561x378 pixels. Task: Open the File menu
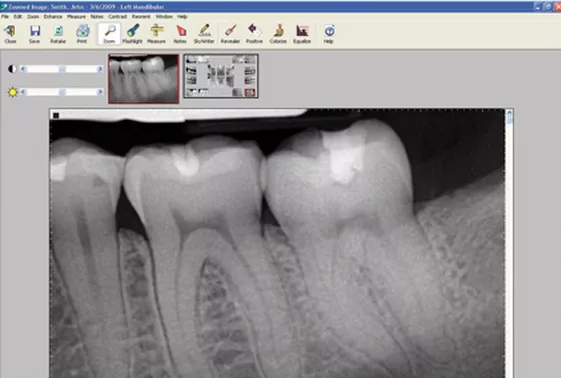tap(5, 17)
